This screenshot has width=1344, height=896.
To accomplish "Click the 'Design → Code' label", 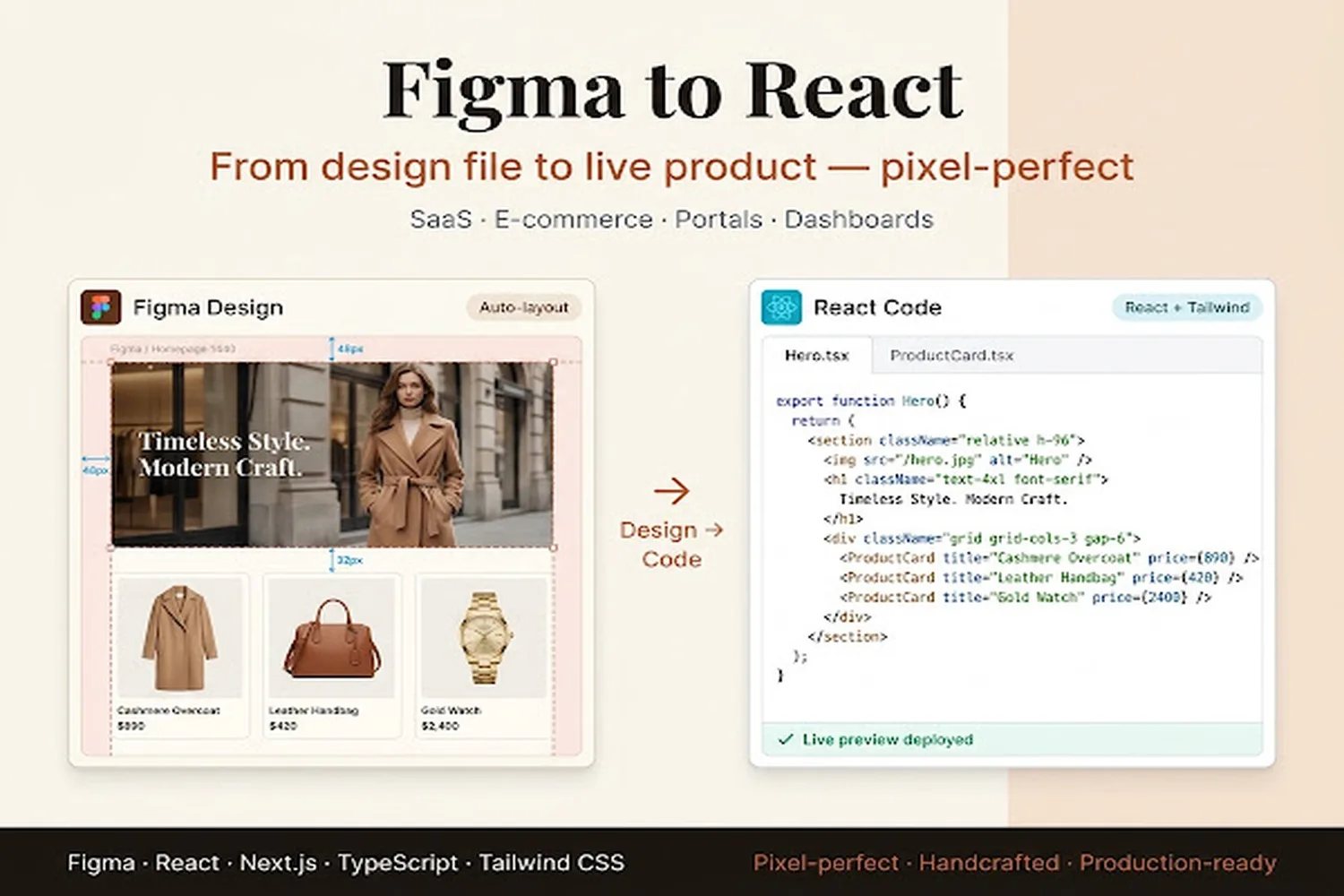I will pyautogui.click(x=672, y=544).
